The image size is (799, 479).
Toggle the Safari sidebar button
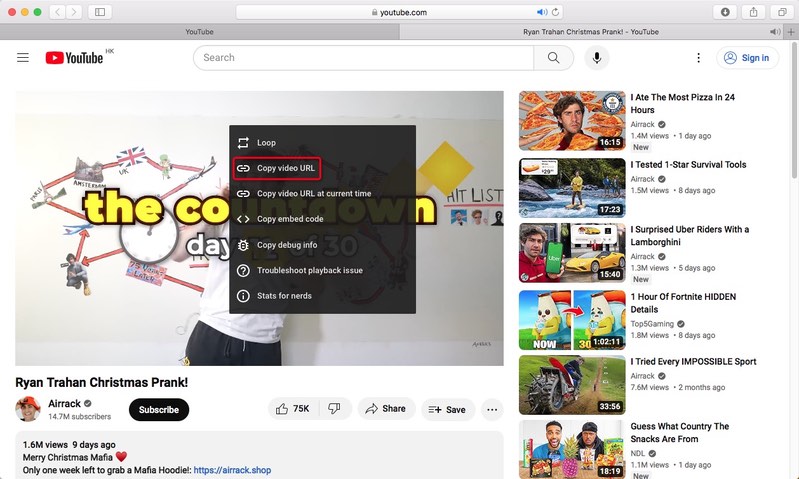(x=100, y=12)
